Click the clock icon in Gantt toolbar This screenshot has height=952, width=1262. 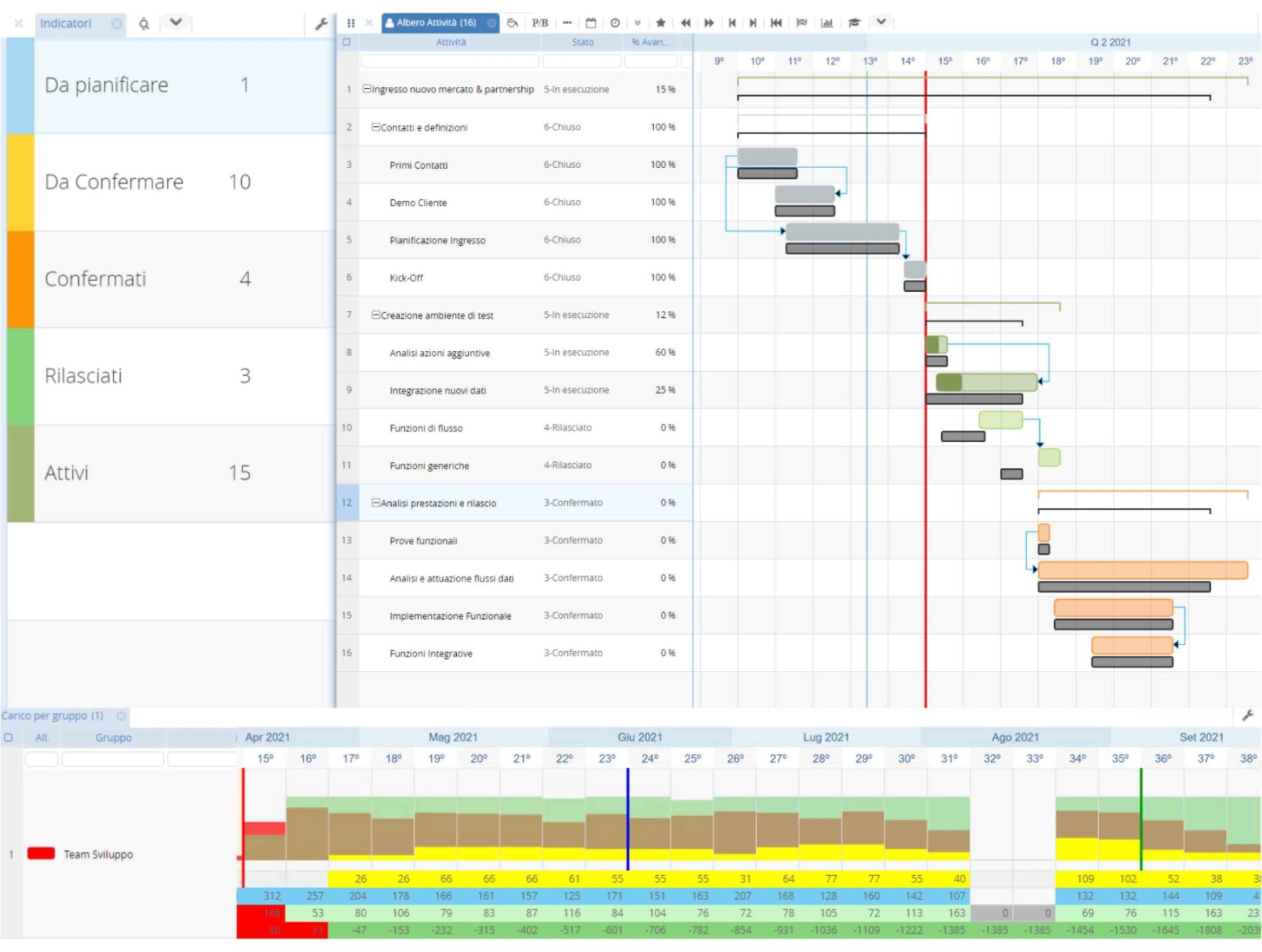pos(615,23)
